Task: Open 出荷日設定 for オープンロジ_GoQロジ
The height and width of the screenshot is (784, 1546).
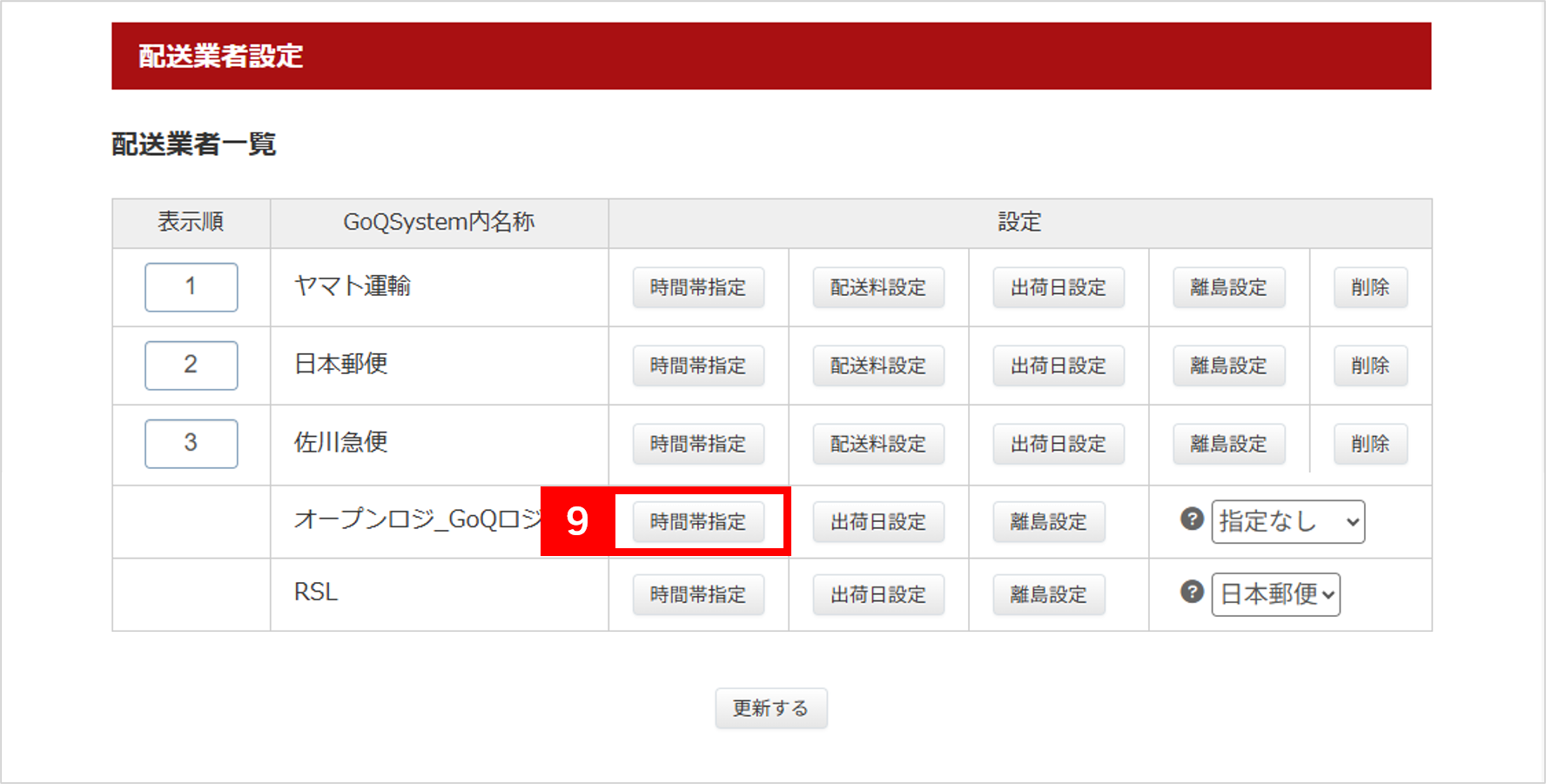Action: [x=877, y=522]
